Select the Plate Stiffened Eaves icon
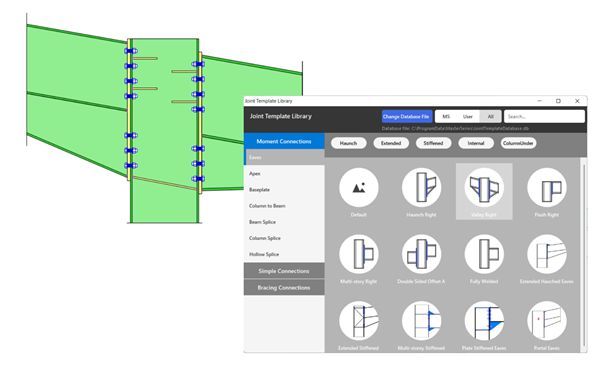 click(484, 321)
